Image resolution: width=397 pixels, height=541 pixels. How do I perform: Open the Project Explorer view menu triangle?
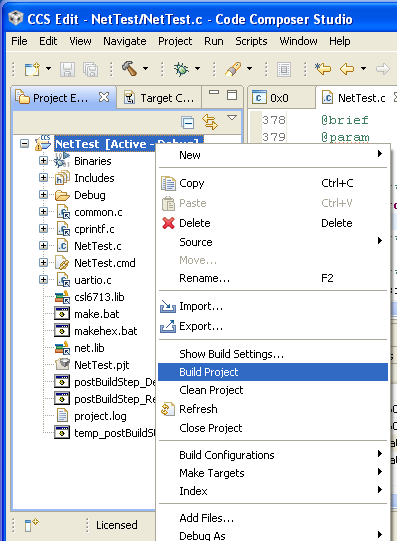232,118
